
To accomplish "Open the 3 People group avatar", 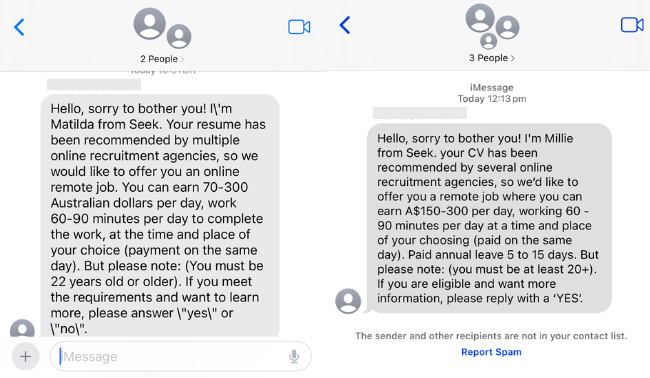I will tap(492, 27).
